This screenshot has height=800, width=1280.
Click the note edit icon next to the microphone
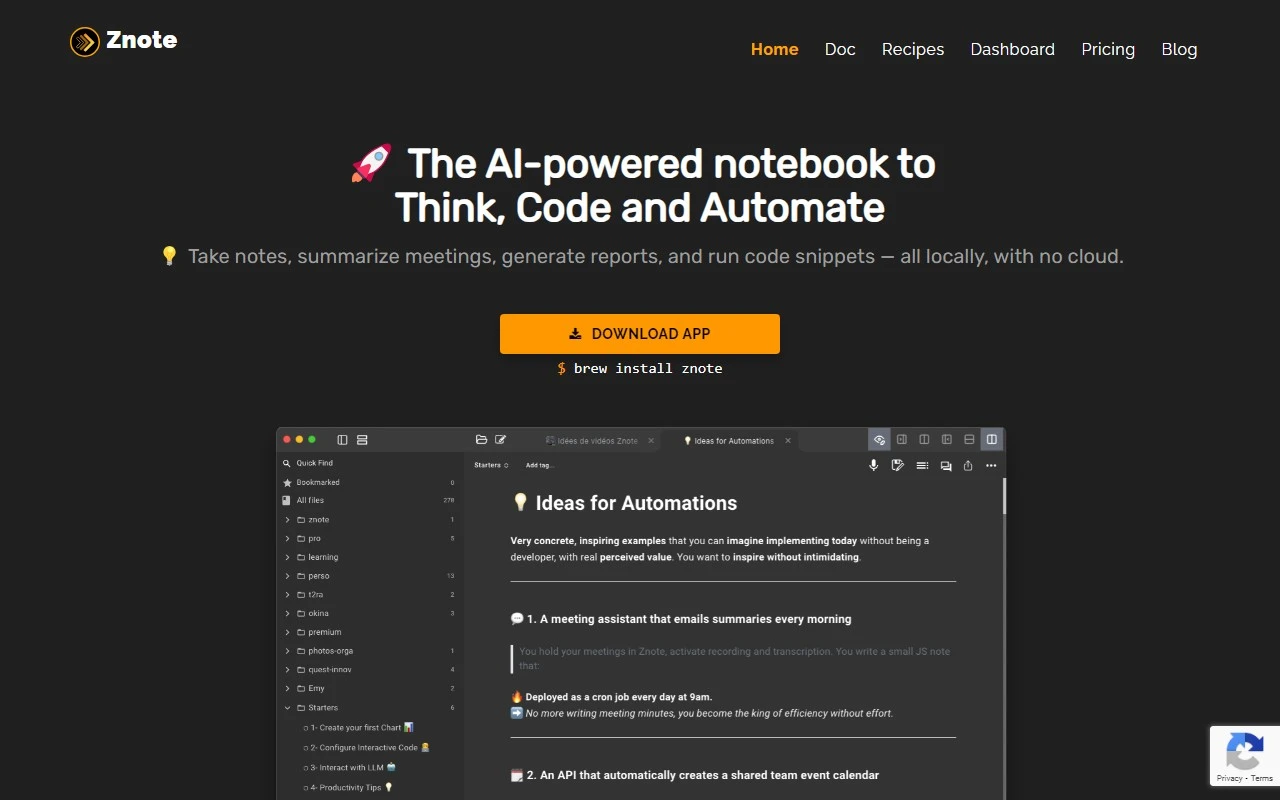point(898,465)
